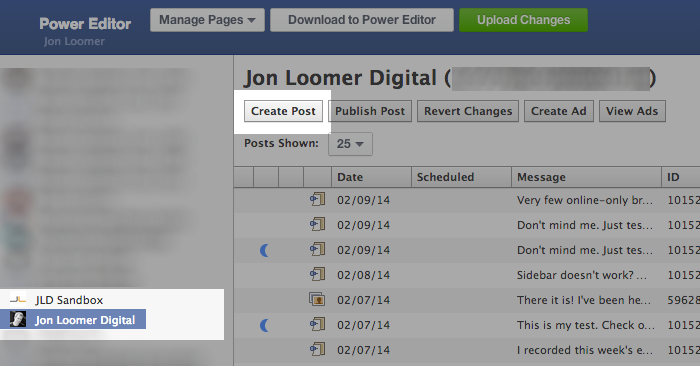Click post type icon for 'This is my test' row
Screen dimensions: 700x366
(x=317, y=324)
